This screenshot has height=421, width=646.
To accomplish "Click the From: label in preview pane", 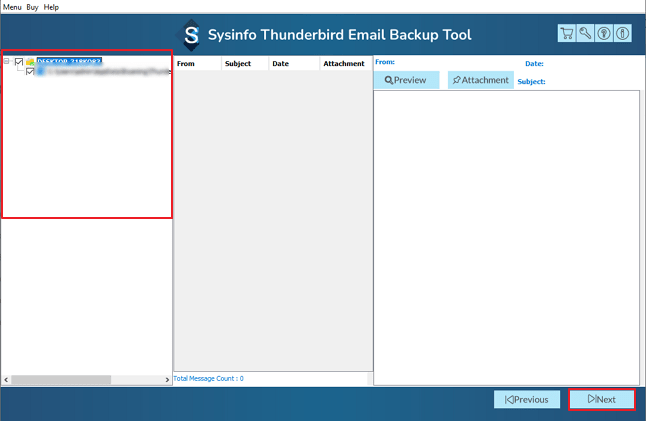I will tap(385, 62).
